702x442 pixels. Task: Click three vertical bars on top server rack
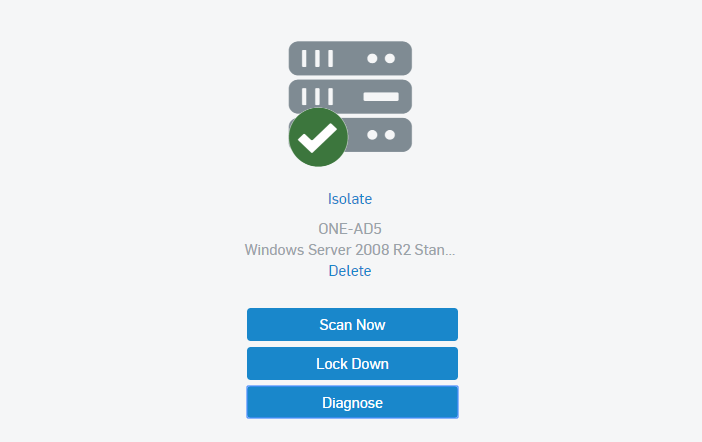point(317,58)
